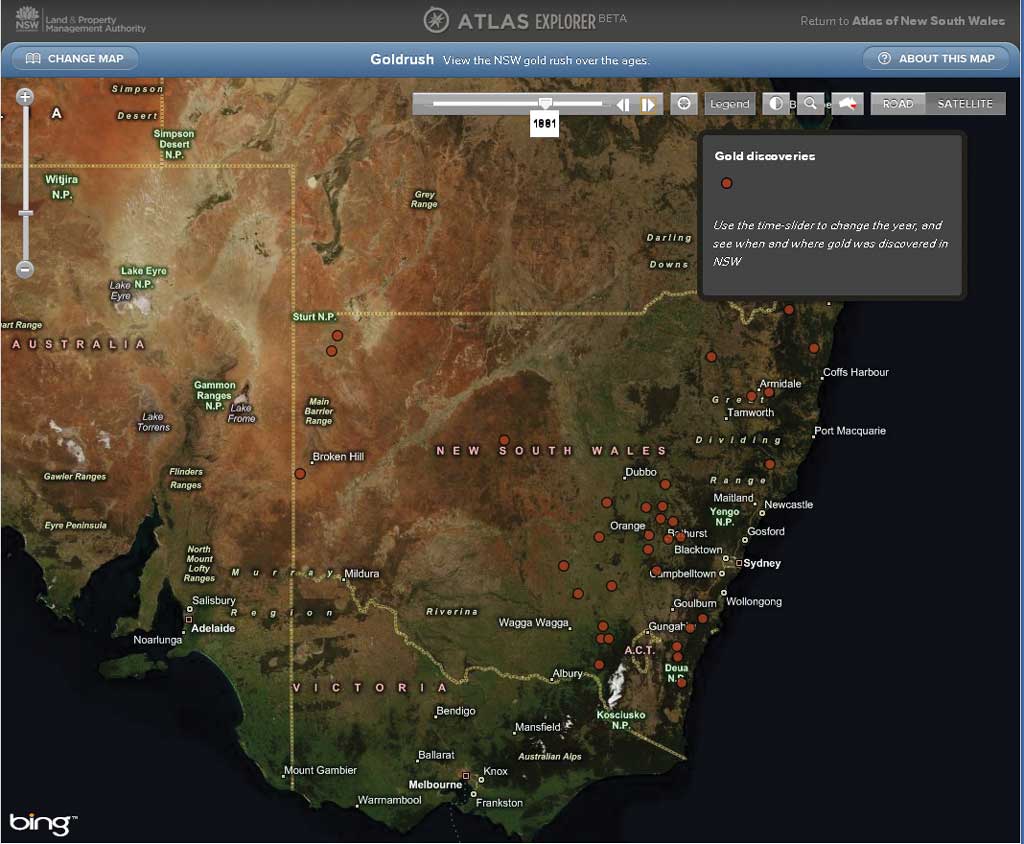The height and width of the screenshot is (844, 1024).
Task: Click the Albury label
Action: [x=567, y=674]
